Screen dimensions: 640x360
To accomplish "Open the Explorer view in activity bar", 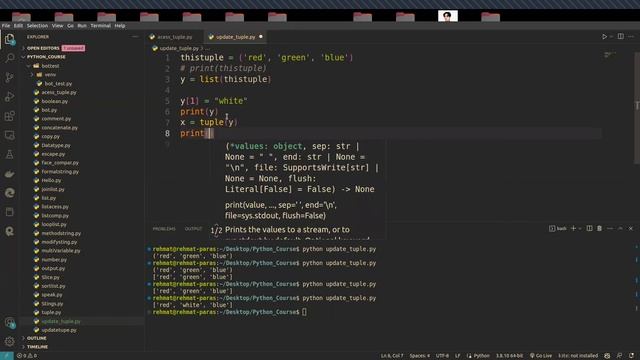I will pos(9,39).
